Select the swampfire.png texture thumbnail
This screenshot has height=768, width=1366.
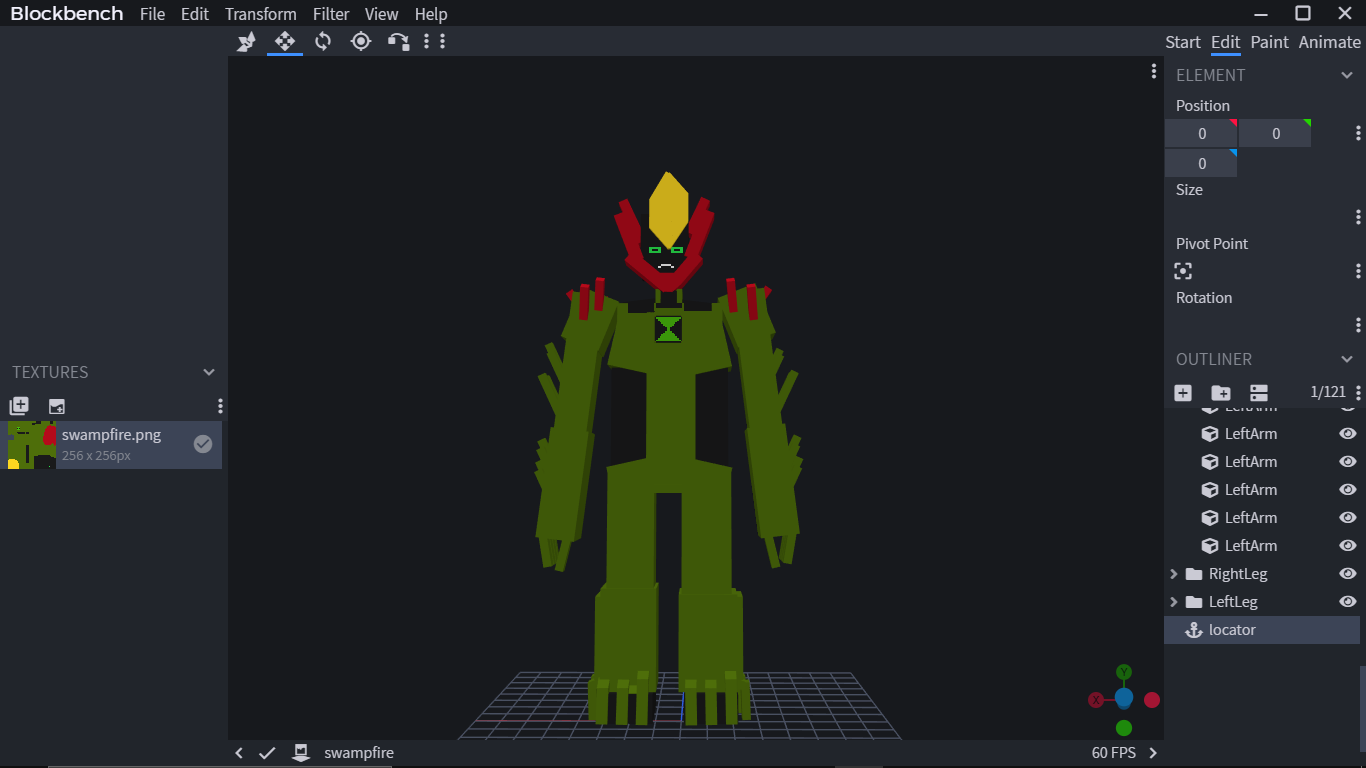pyautogui.click(x=30, y=444)
